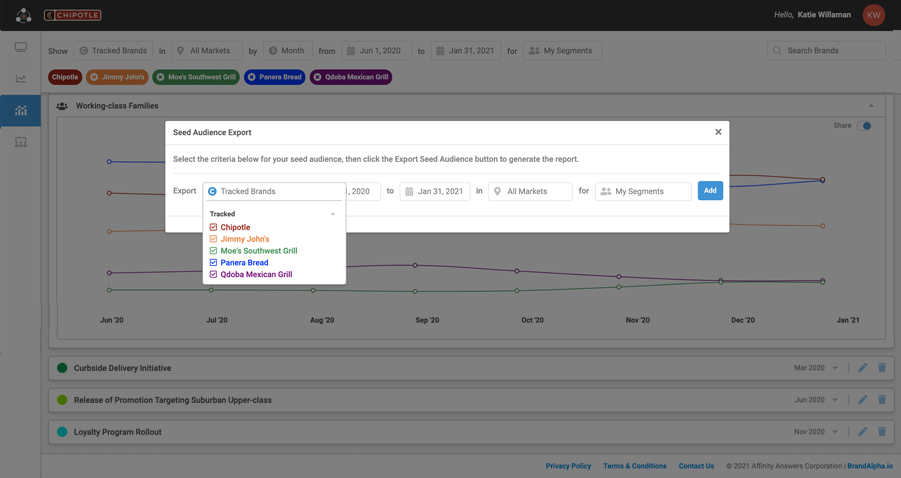Click the Chipotle brand logo
Image resolution: width=901 pixels, height=478 pixels.
72,15
